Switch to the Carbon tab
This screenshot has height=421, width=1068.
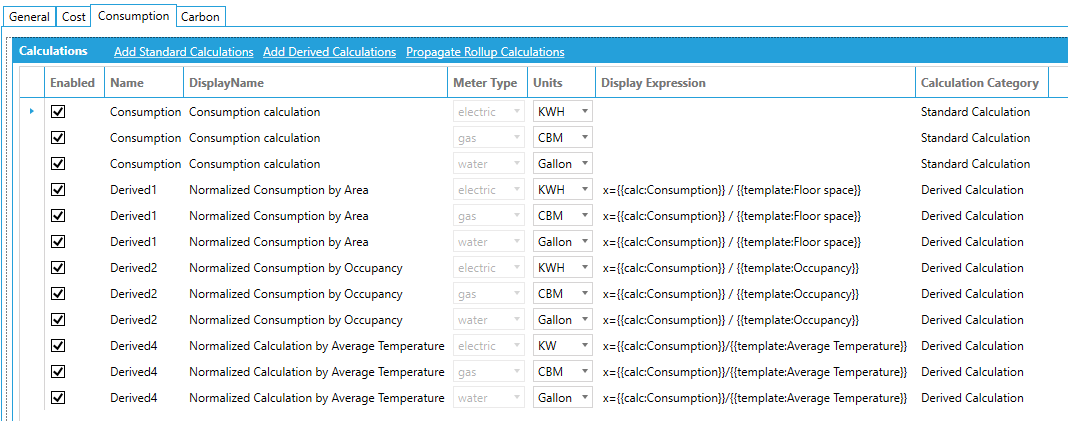(x=201, y=17)
